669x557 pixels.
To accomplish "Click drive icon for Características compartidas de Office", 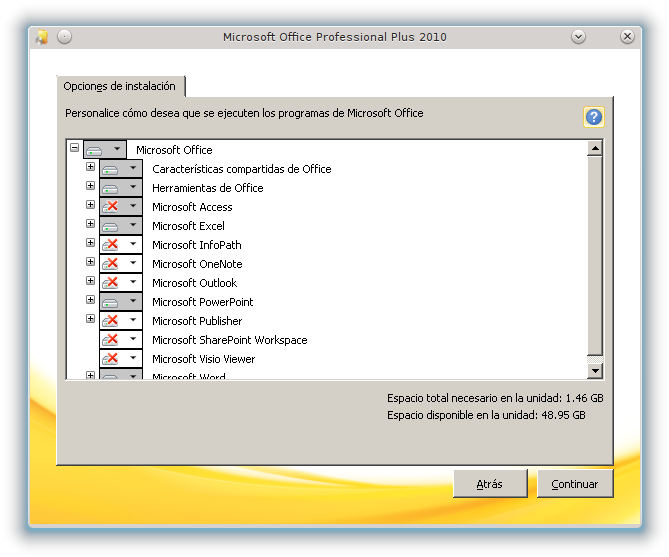I will tap(111, 169).
